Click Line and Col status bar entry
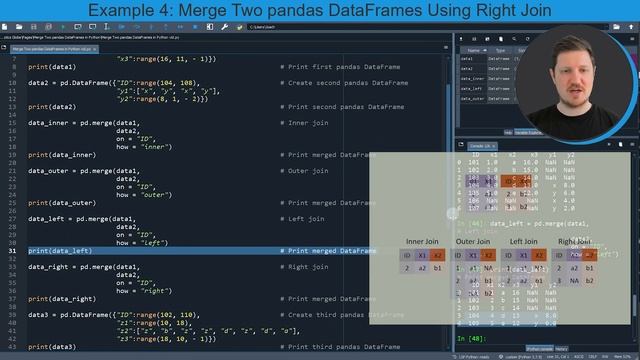This screenshot has height=360, width=640. [557, 357]
